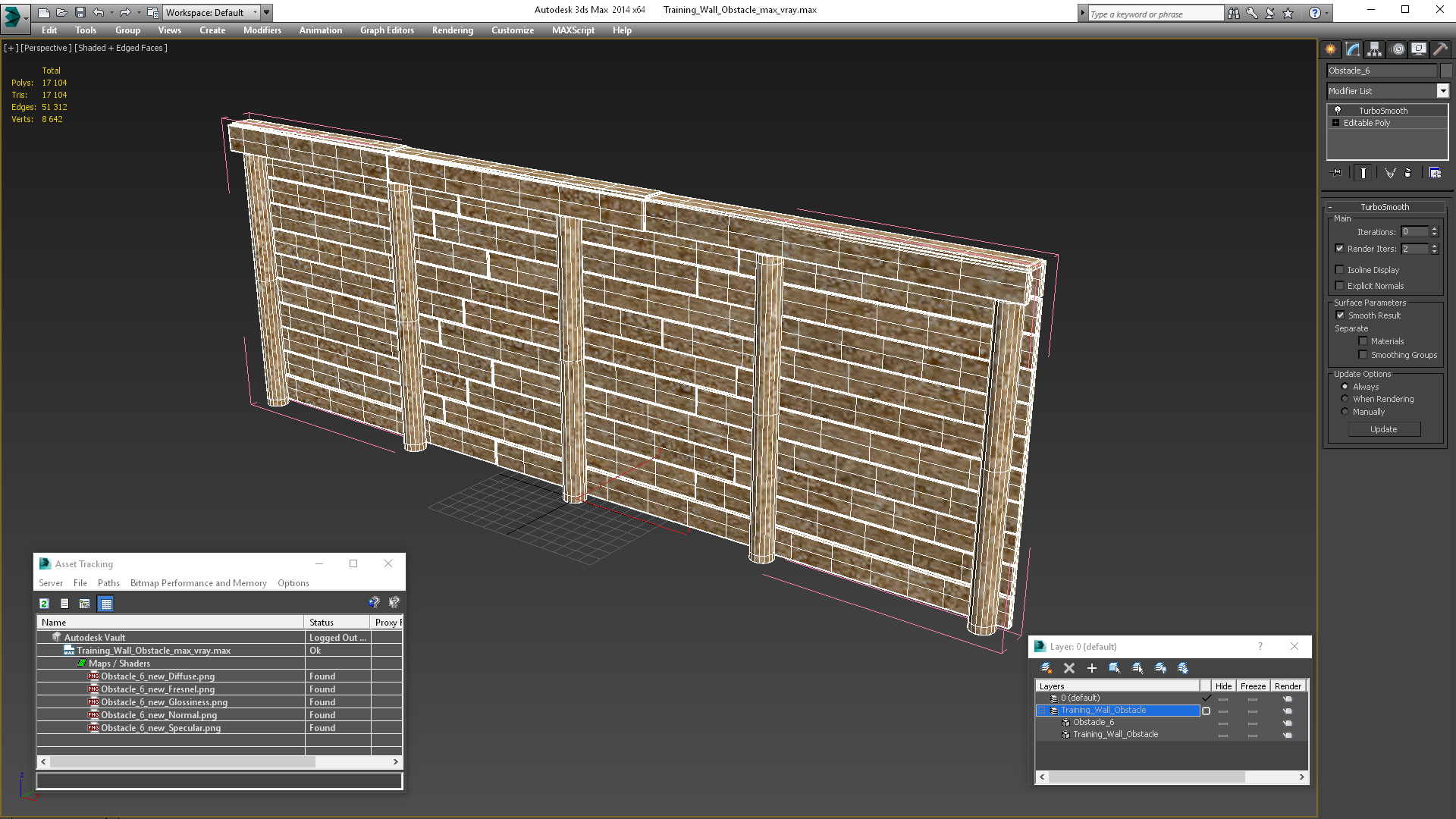
Task: Click the Undo arrow icon
Action: (x=99, y=12)
